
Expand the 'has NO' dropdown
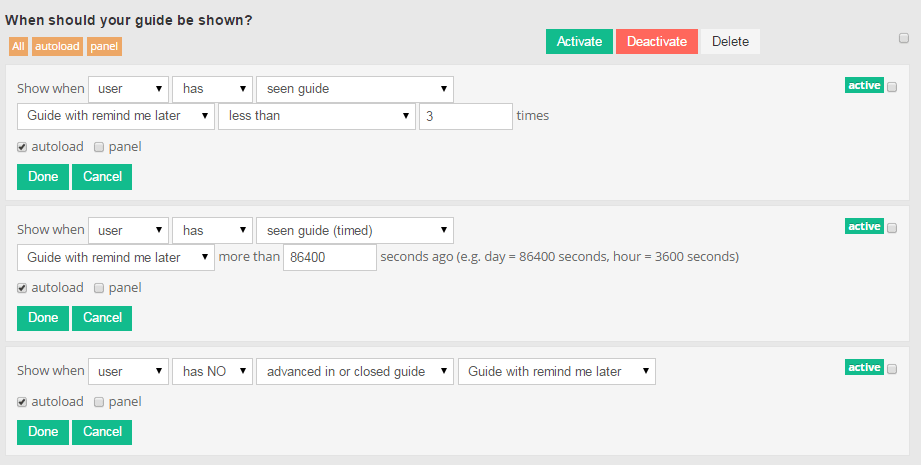pyautogui.click(x=212, y=372)
